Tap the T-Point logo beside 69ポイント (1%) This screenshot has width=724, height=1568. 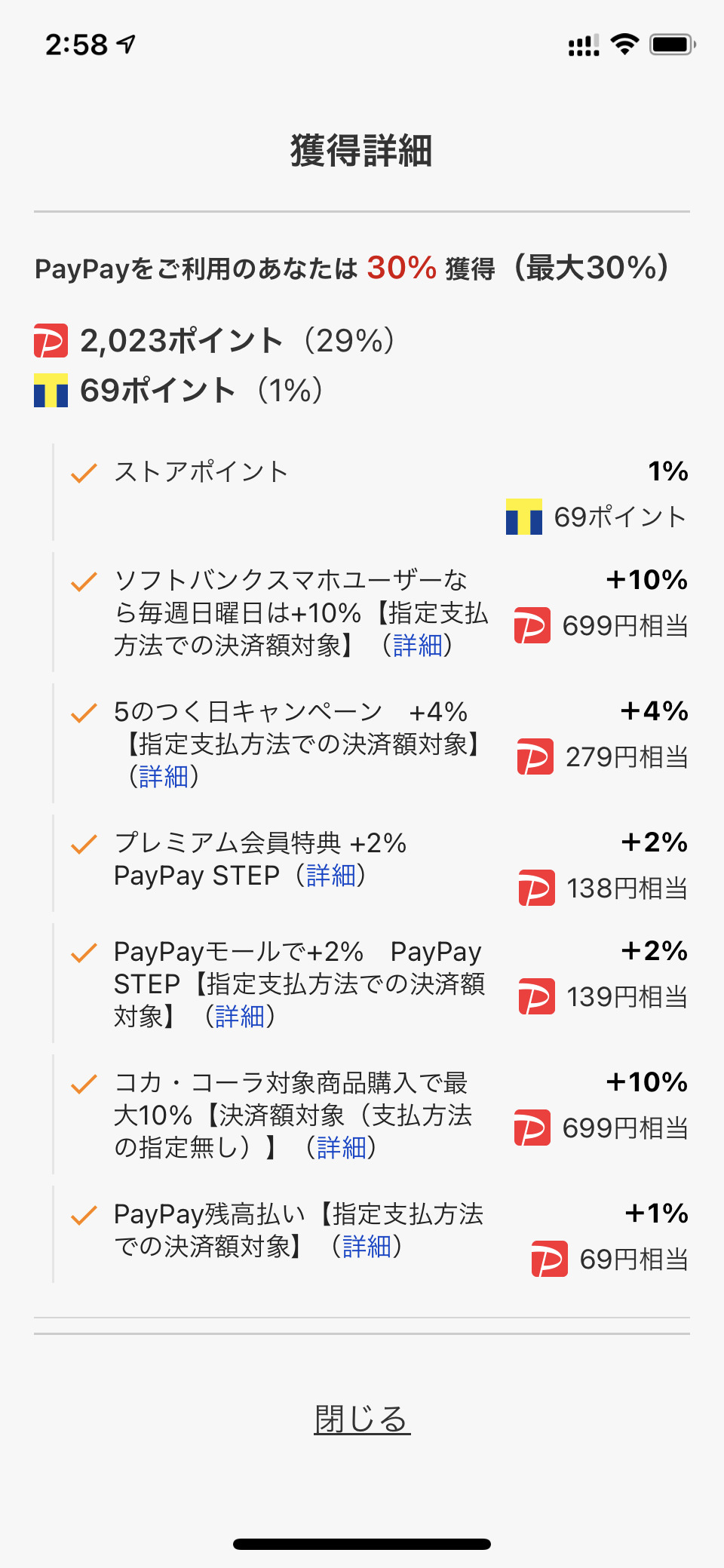51,391
